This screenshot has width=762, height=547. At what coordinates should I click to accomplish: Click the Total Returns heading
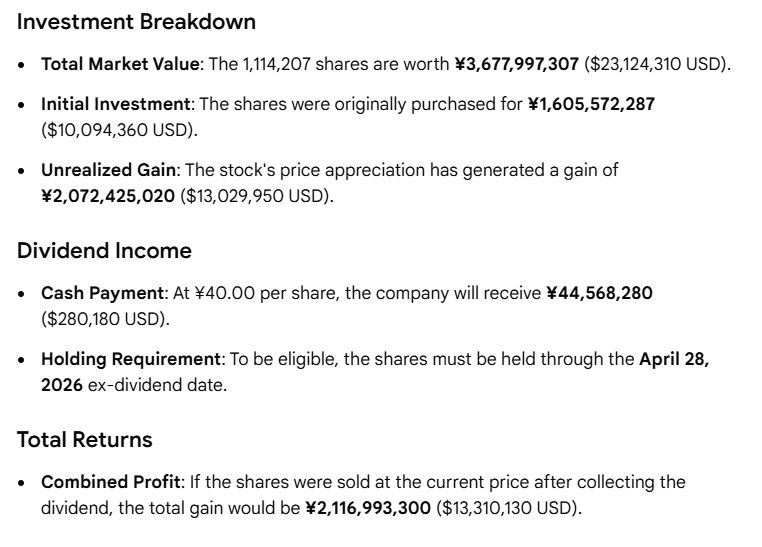[x=85, y=440]
